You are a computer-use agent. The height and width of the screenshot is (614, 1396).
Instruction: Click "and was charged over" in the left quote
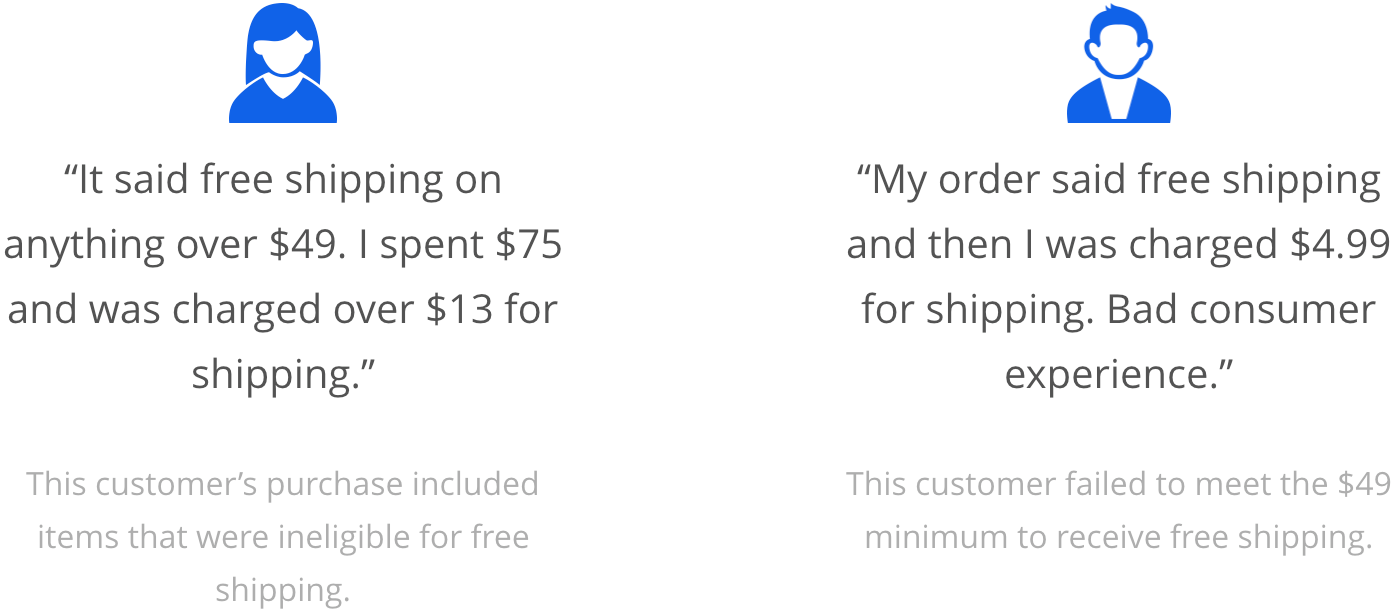click(x=211, y=310)
